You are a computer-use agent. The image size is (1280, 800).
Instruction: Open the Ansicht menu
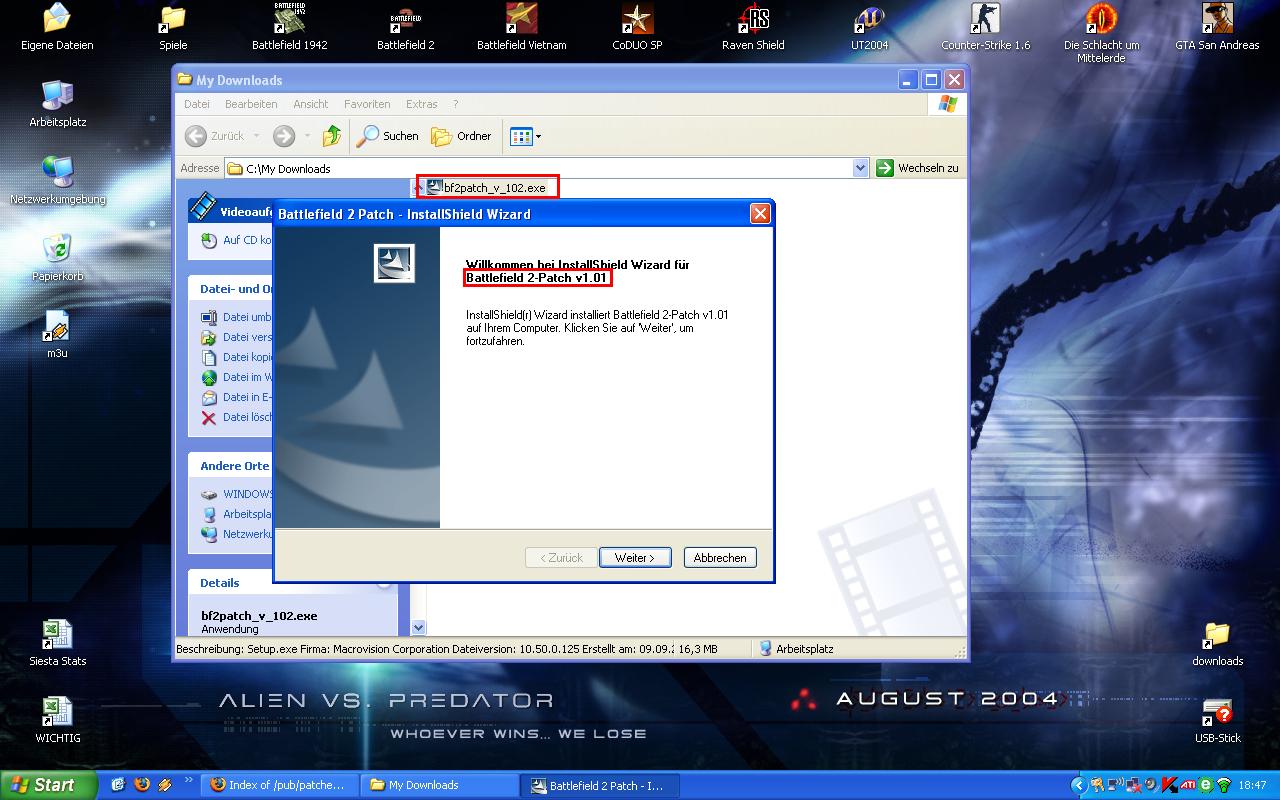click(311, 104)
